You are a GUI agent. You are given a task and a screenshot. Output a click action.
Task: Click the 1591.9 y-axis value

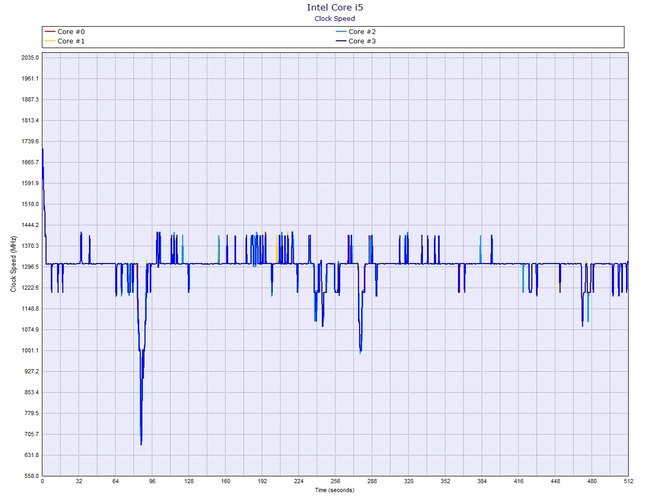coord(30,183)
